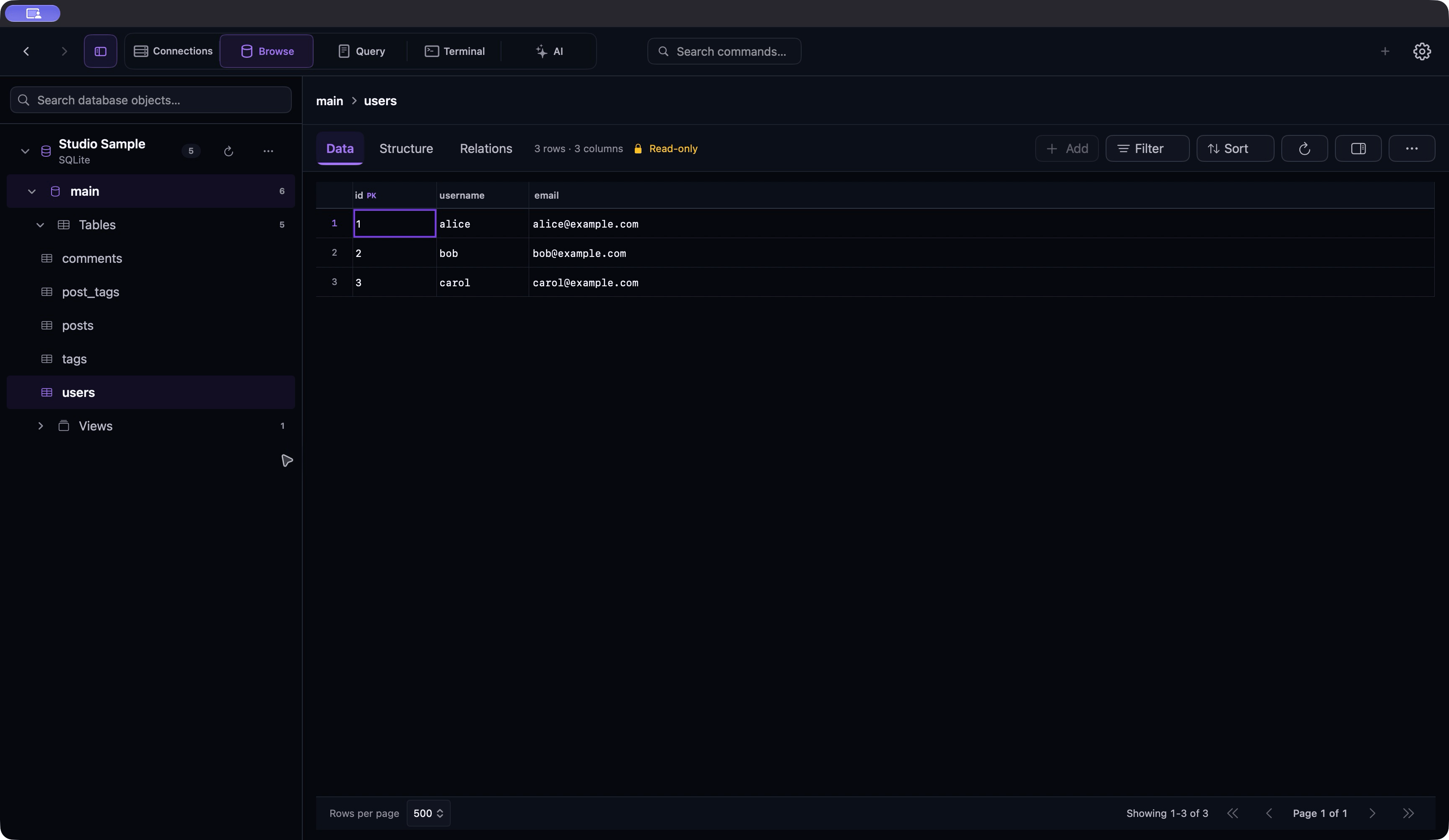This screenshot has width=1449, height=840.
Task: Click the email column header
Action: 982,195
